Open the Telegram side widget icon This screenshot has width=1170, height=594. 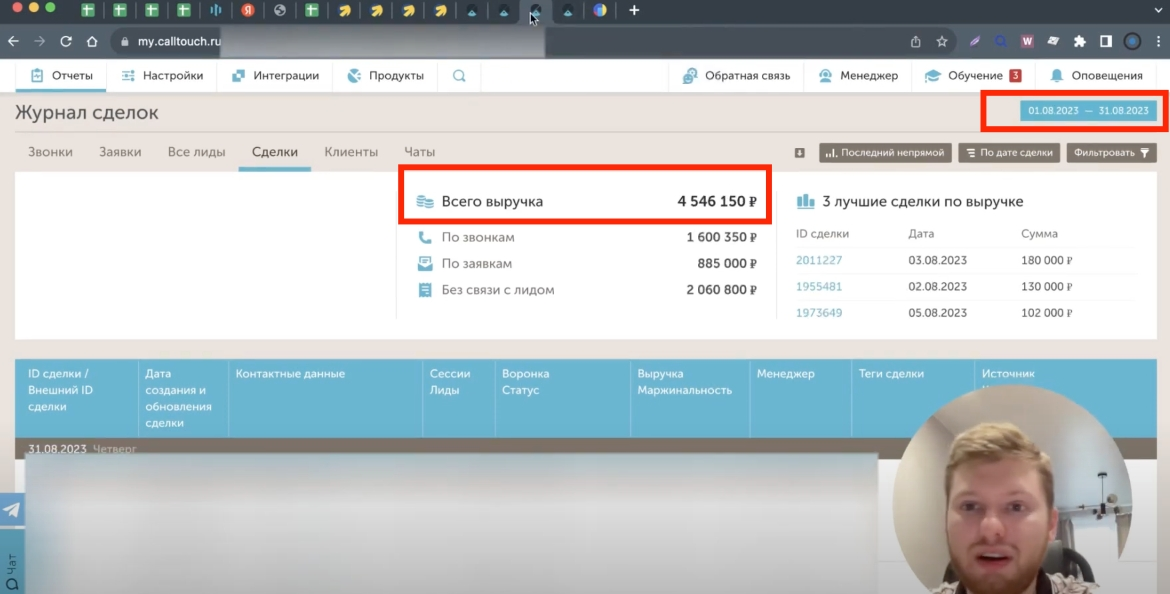(12, 510)
